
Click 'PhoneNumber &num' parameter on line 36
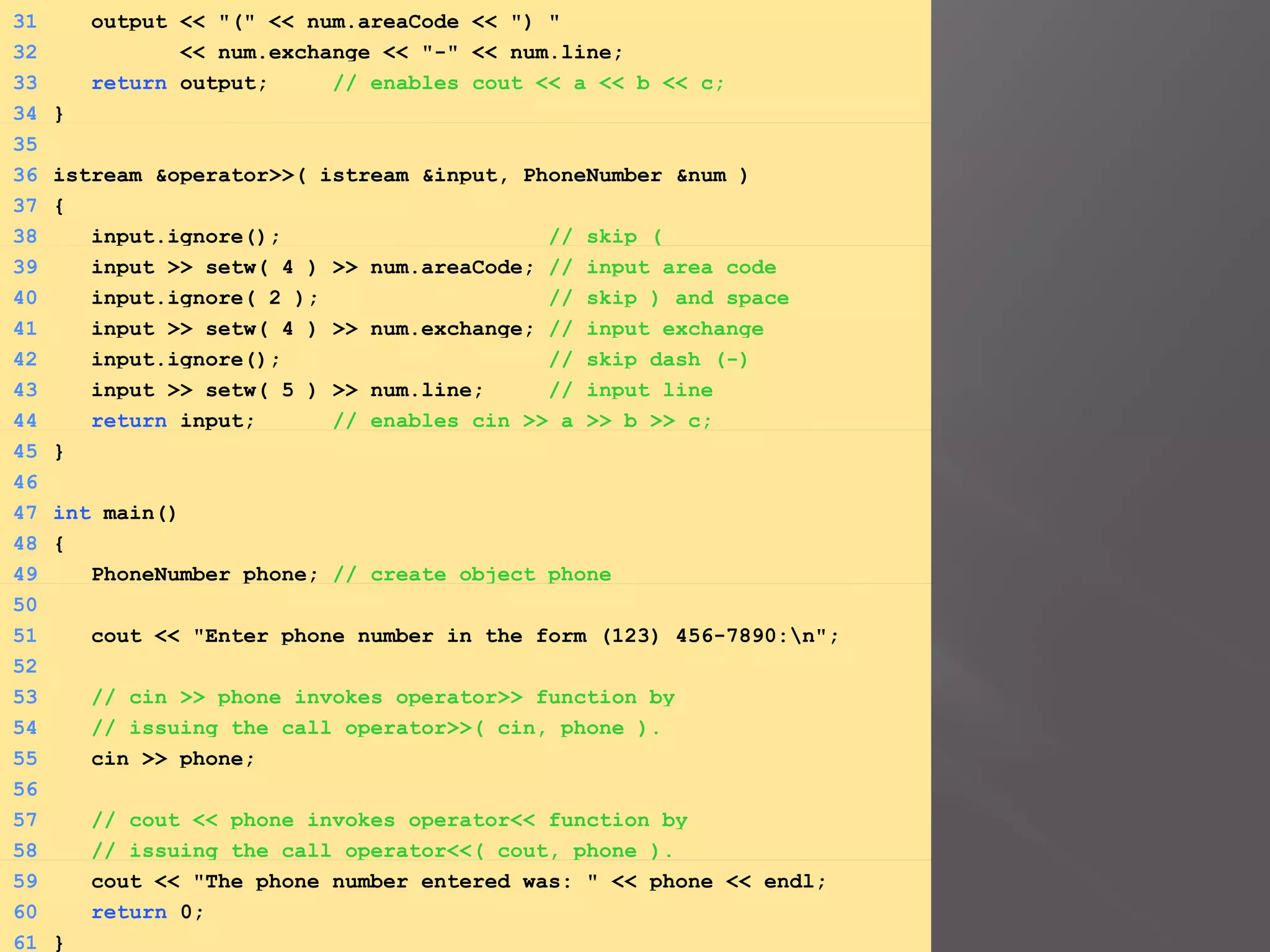click(624, 175)
